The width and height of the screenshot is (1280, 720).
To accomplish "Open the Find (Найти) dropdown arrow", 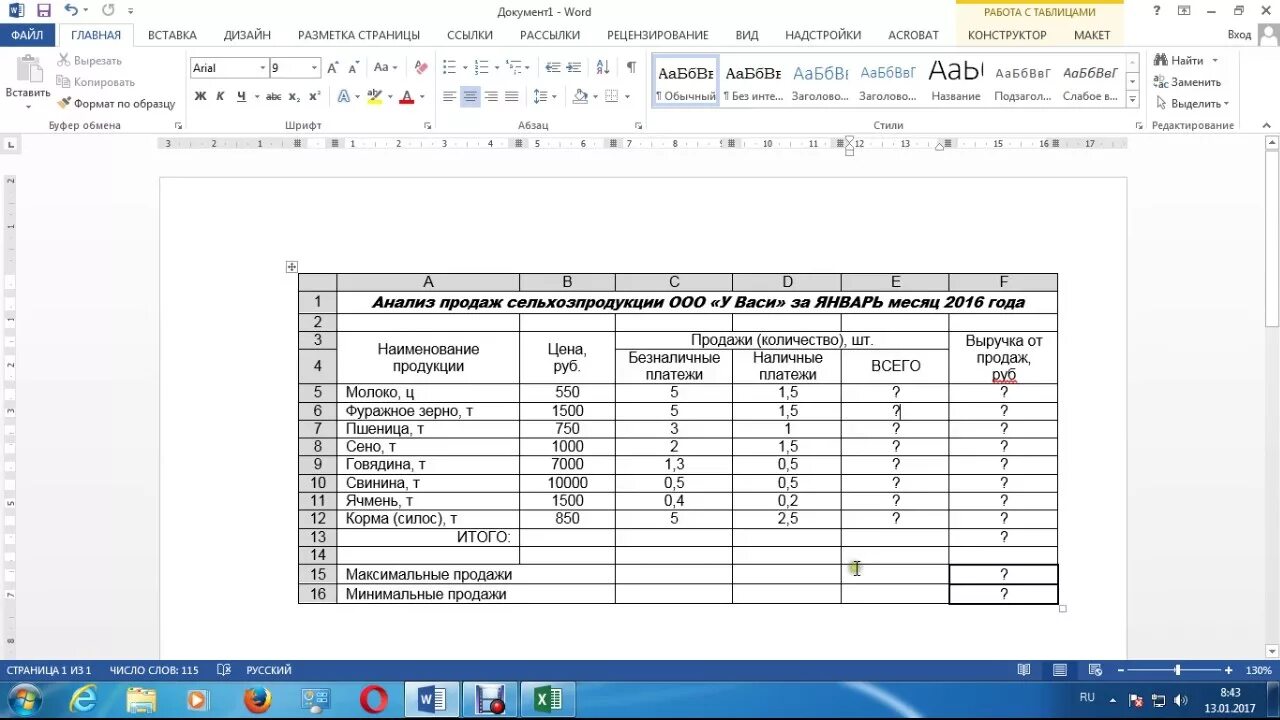I will point(1215,61).
